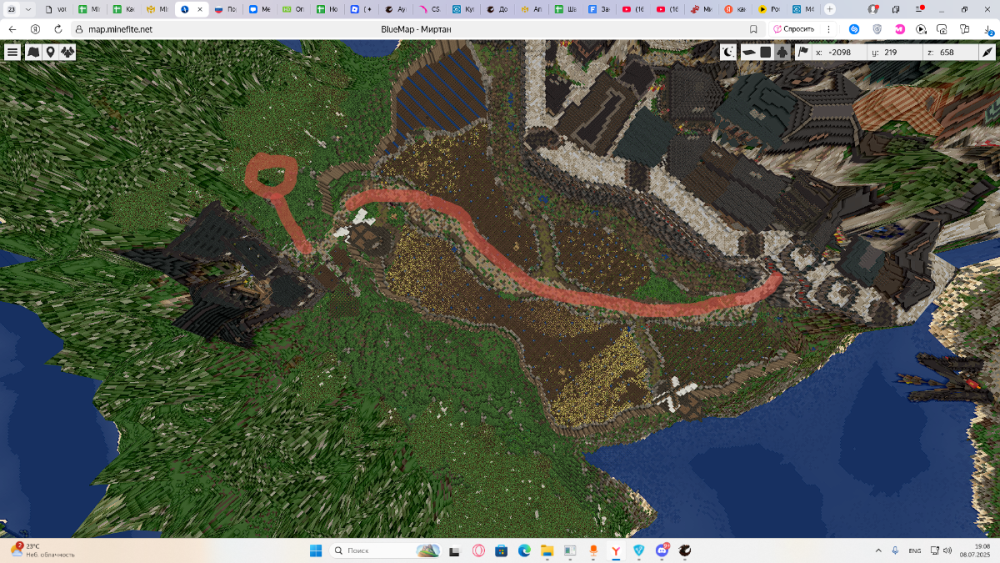Open the volume control in system tray
Viewport: 1000px width, 563px height.
click(948, 551)
